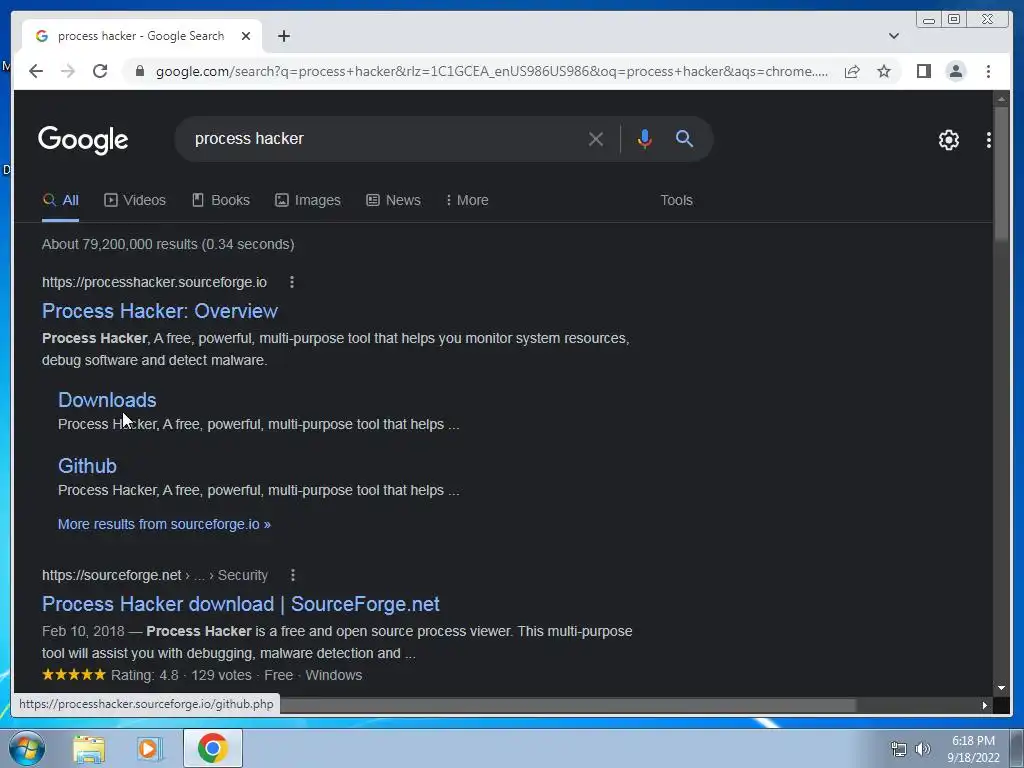Click the scroll up arrow
1024x768 pixels.
pos(1001,99)
